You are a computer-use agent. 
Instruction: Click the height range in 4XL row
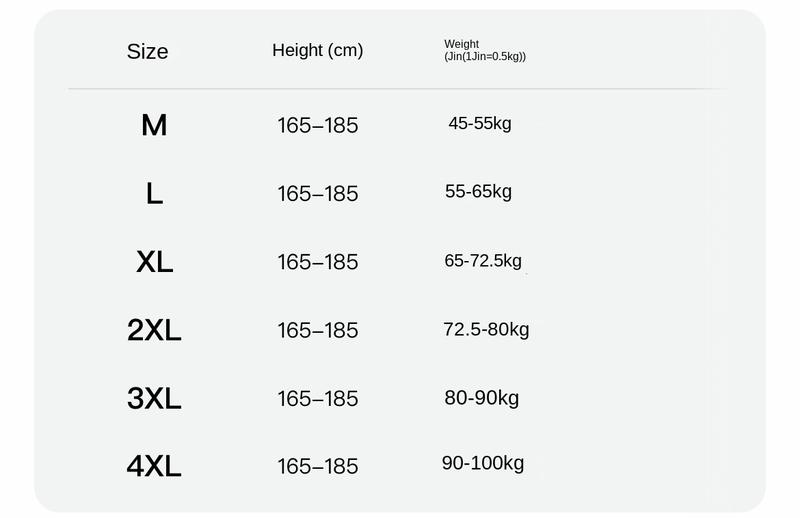coord(318,466)
